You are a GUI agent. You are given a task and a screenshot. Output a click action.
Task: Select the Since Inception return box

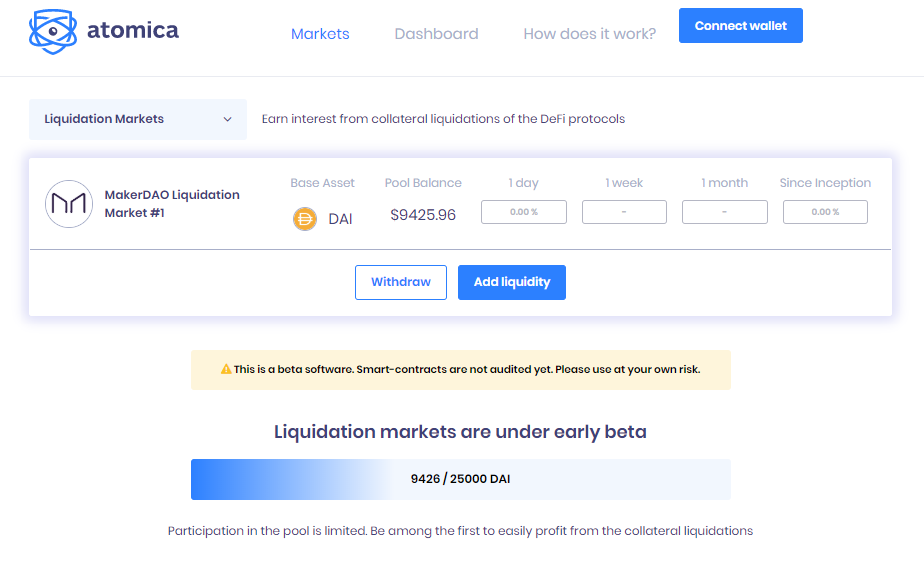825,212
